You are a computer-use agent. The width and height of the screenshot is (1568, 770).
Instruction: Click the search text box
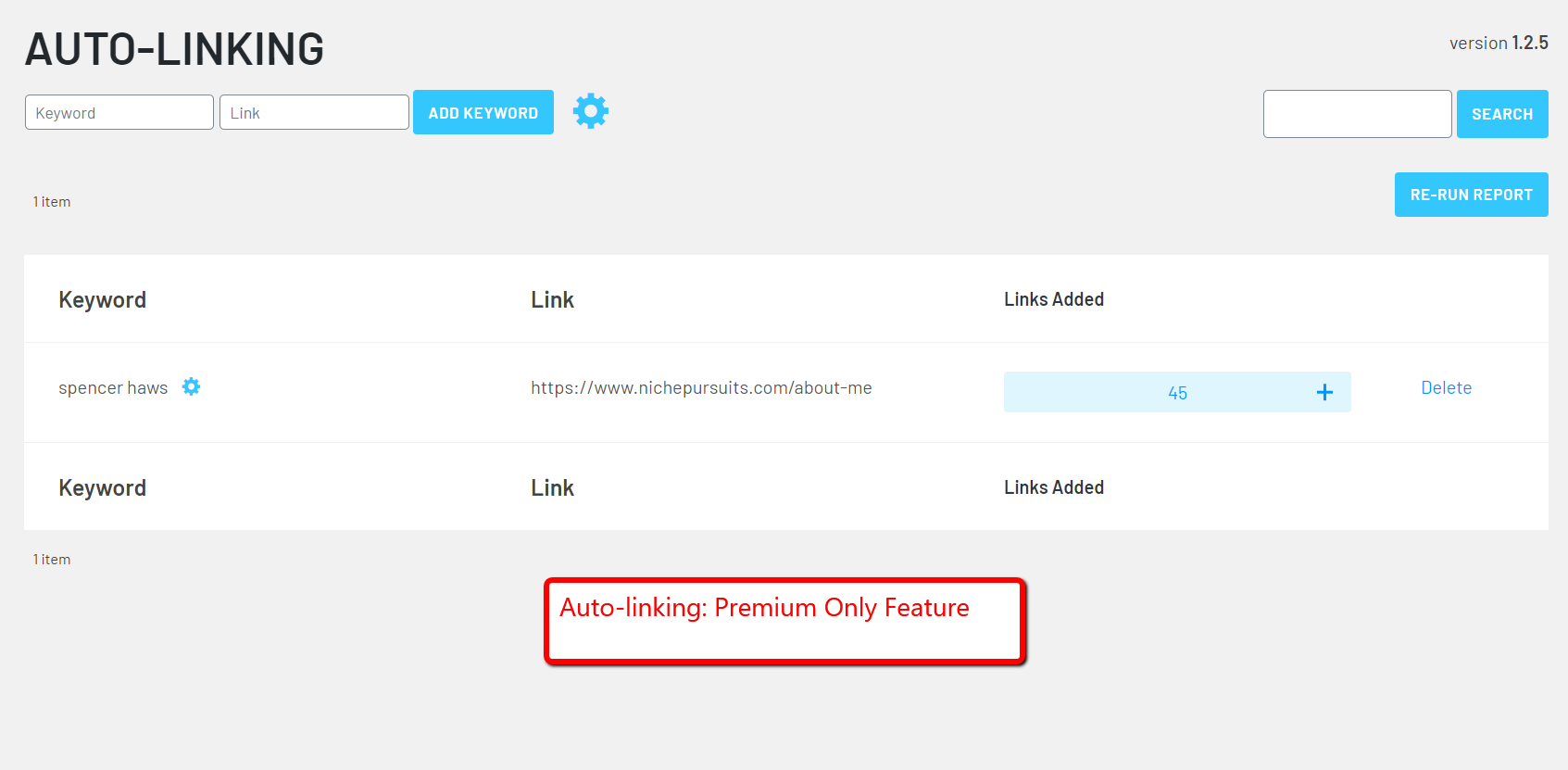point(1357,113)
